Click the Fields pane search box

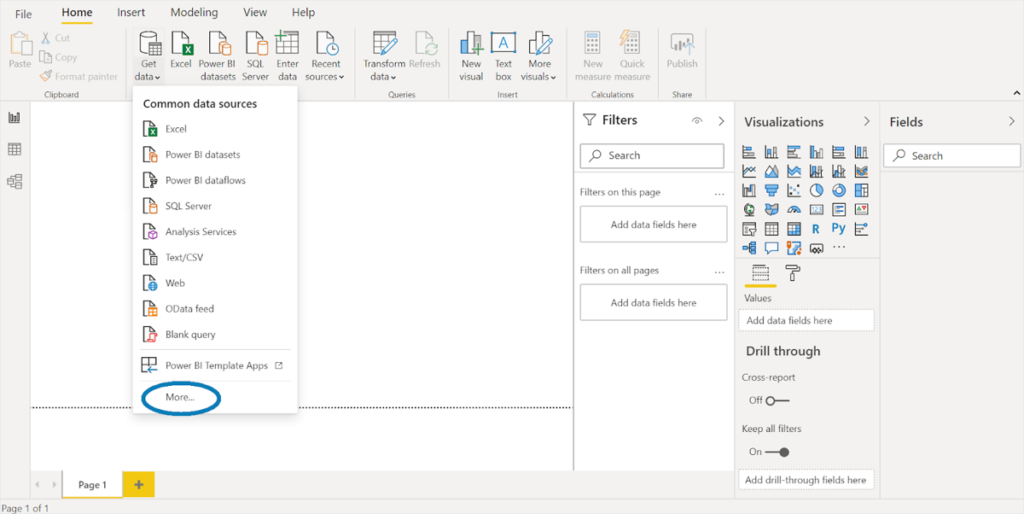coord(951,156)
